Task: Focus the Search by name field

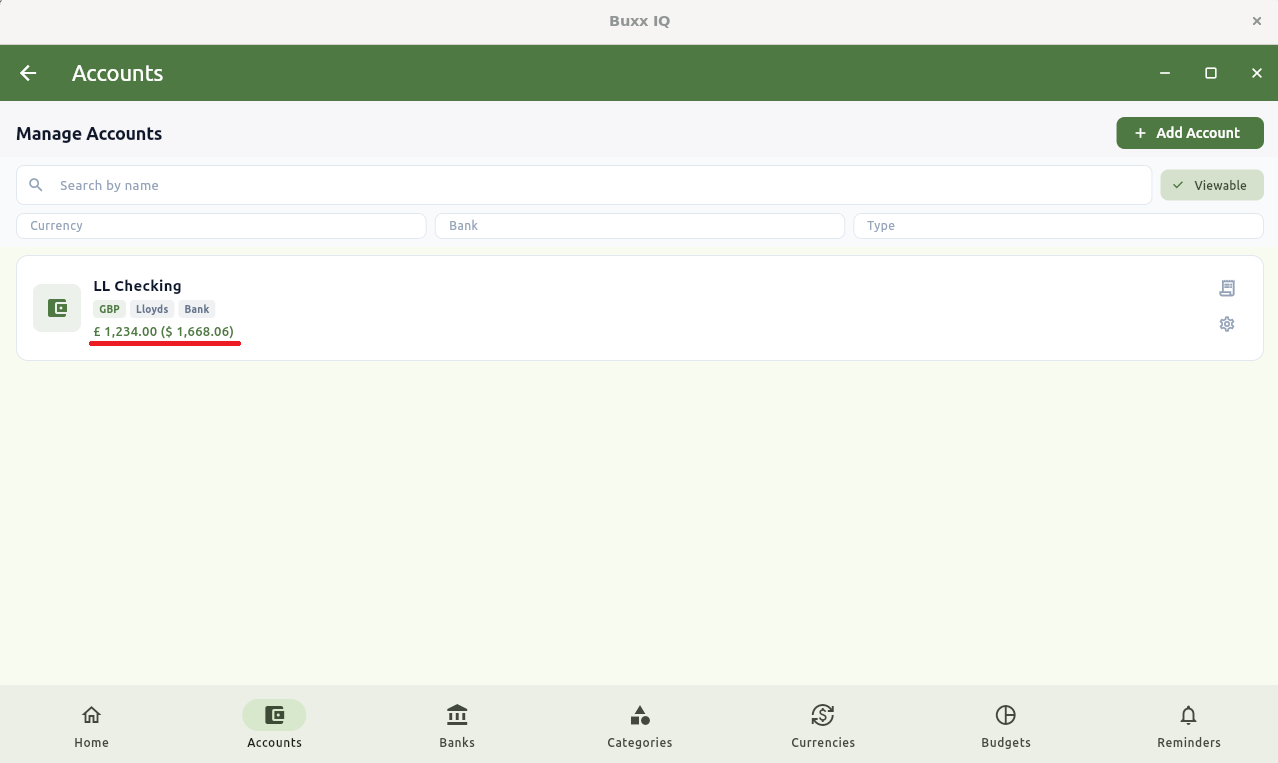Action: pyautogui.click(x=584, y=185)
